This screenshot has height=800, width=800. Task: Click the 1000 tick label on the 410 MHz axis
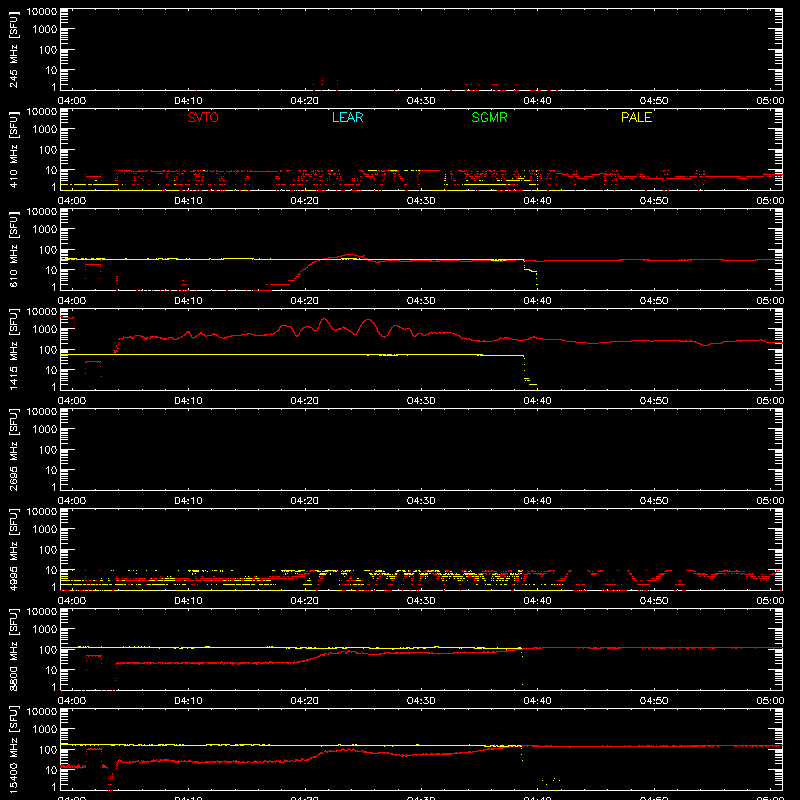(x=45, y=130)
